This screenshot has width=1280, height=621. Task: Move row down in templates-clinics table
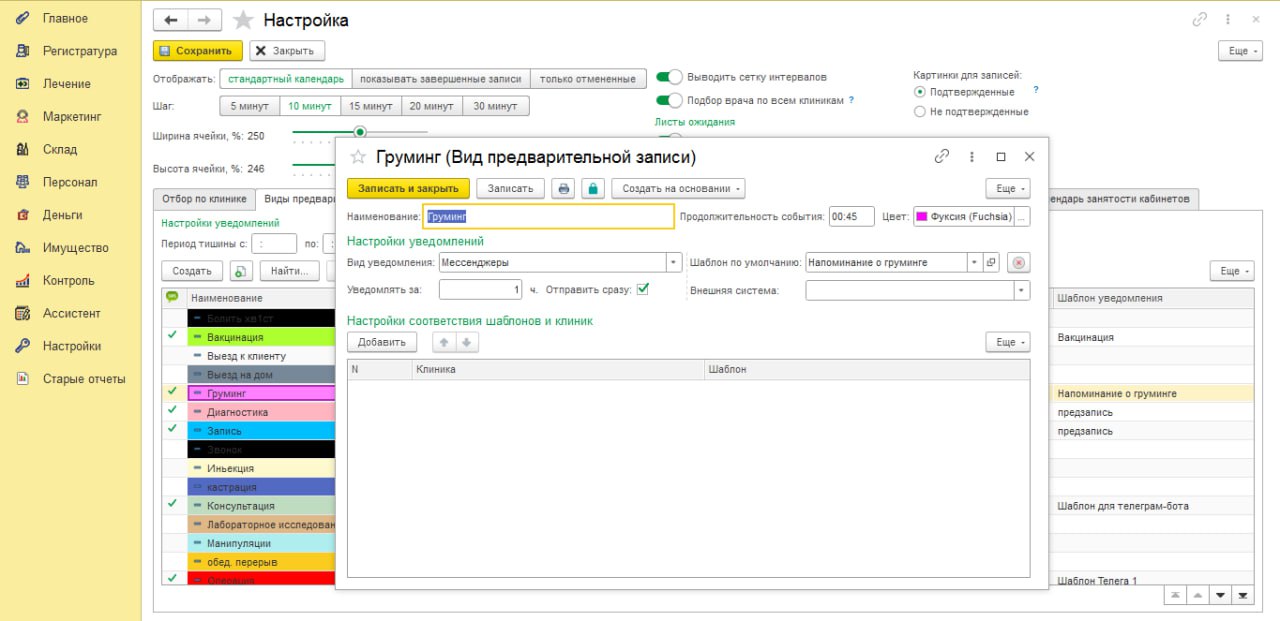coord(467,342)
